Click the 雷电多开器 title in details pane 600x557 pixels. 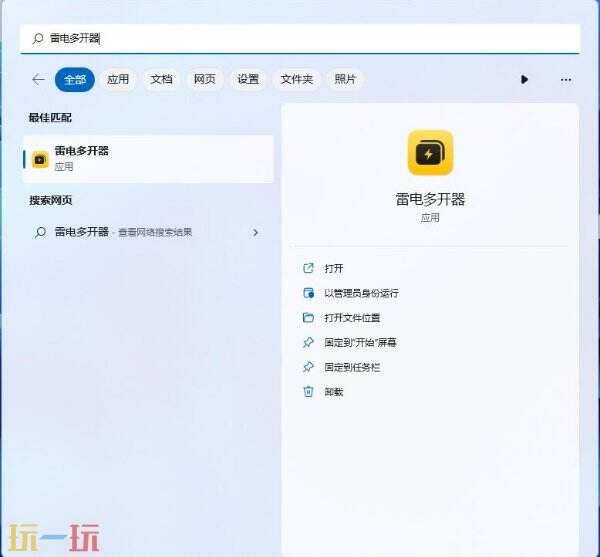430,199
